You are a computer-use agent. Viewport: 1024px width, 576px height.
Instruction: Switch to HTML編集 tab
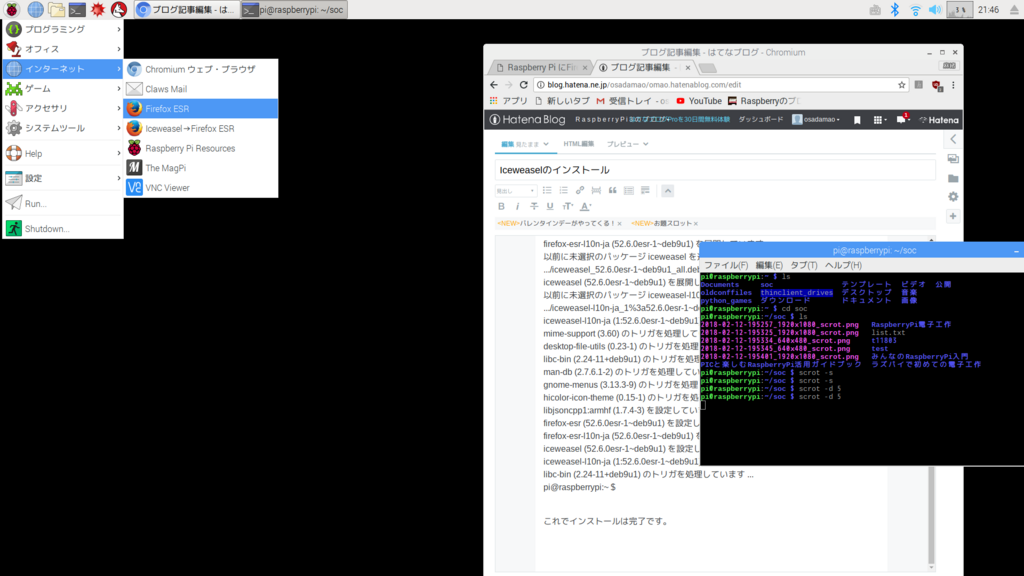(x=579, y=144)
